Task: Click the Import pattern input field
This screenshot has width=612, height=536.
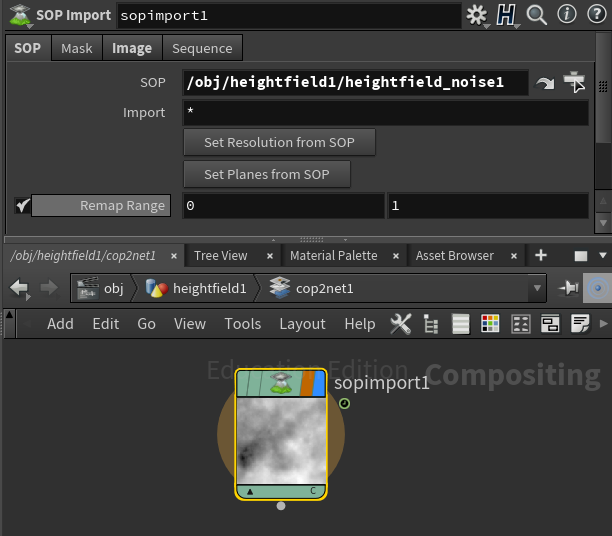Action: point(385,113)
